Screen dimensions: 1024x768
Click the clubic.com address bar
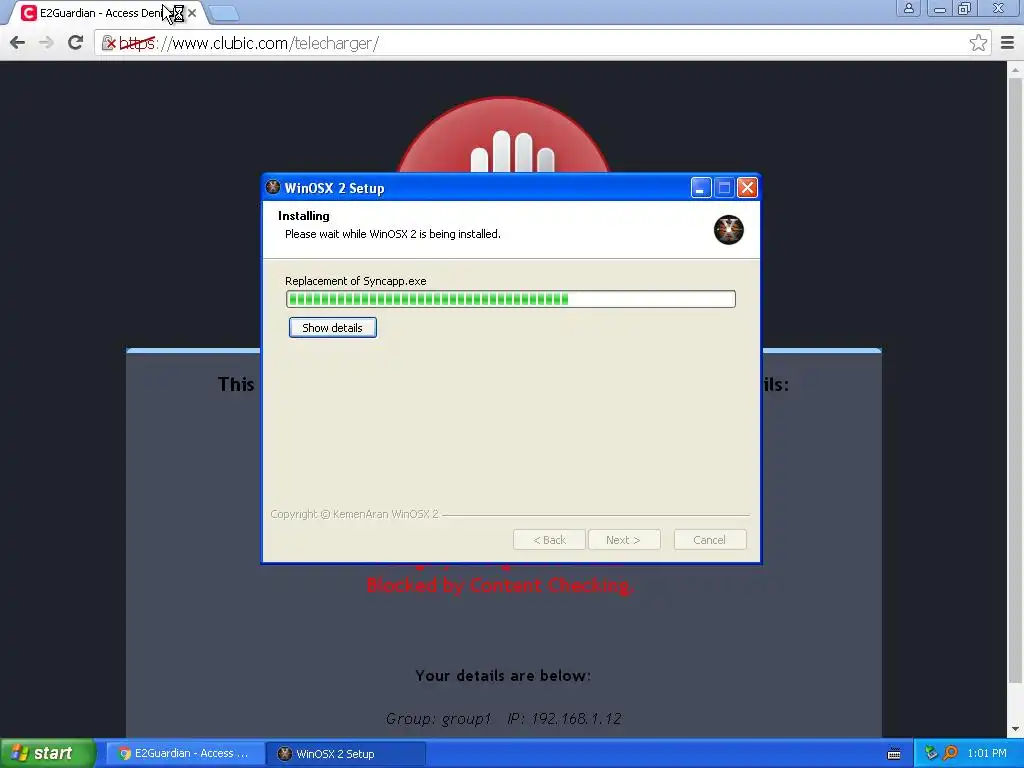click(542, 43)
